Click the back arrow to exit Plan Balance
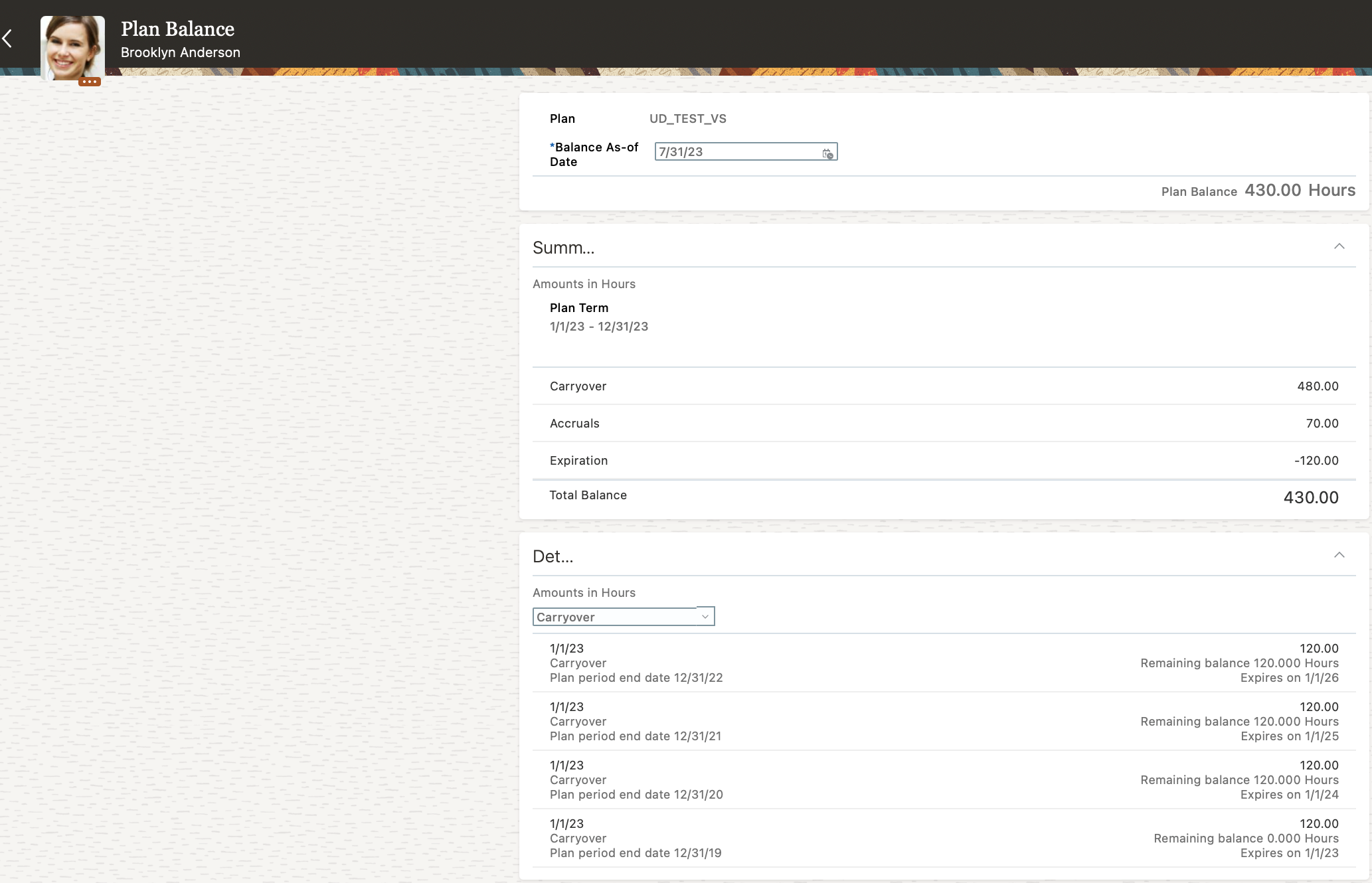Screen dimensions: 1372x883 click(9, 38)
